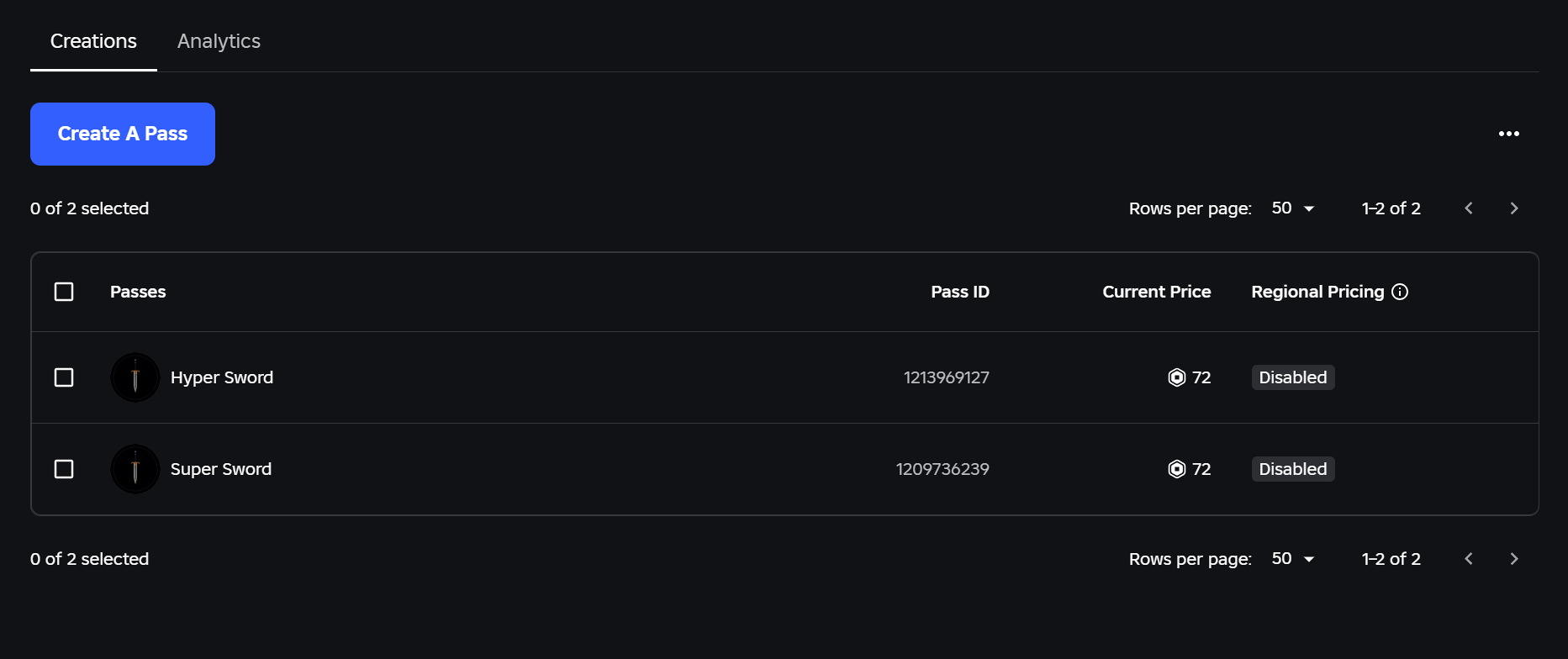Click the top next page arrow
The height and width of the screenshot is (659, 1568).
[1514, 208]
